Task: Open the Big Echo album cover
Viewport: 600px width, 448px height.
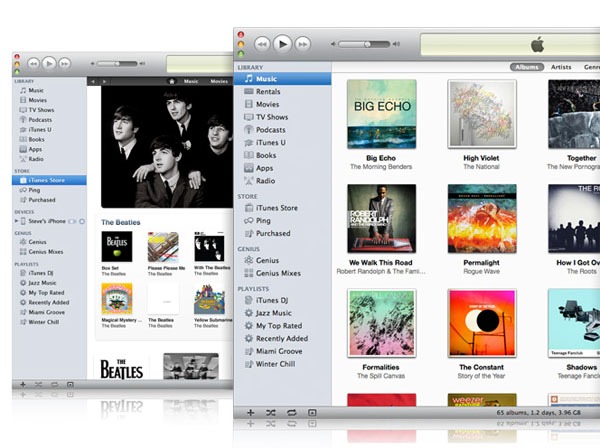Action: click(x=380, y=114)
